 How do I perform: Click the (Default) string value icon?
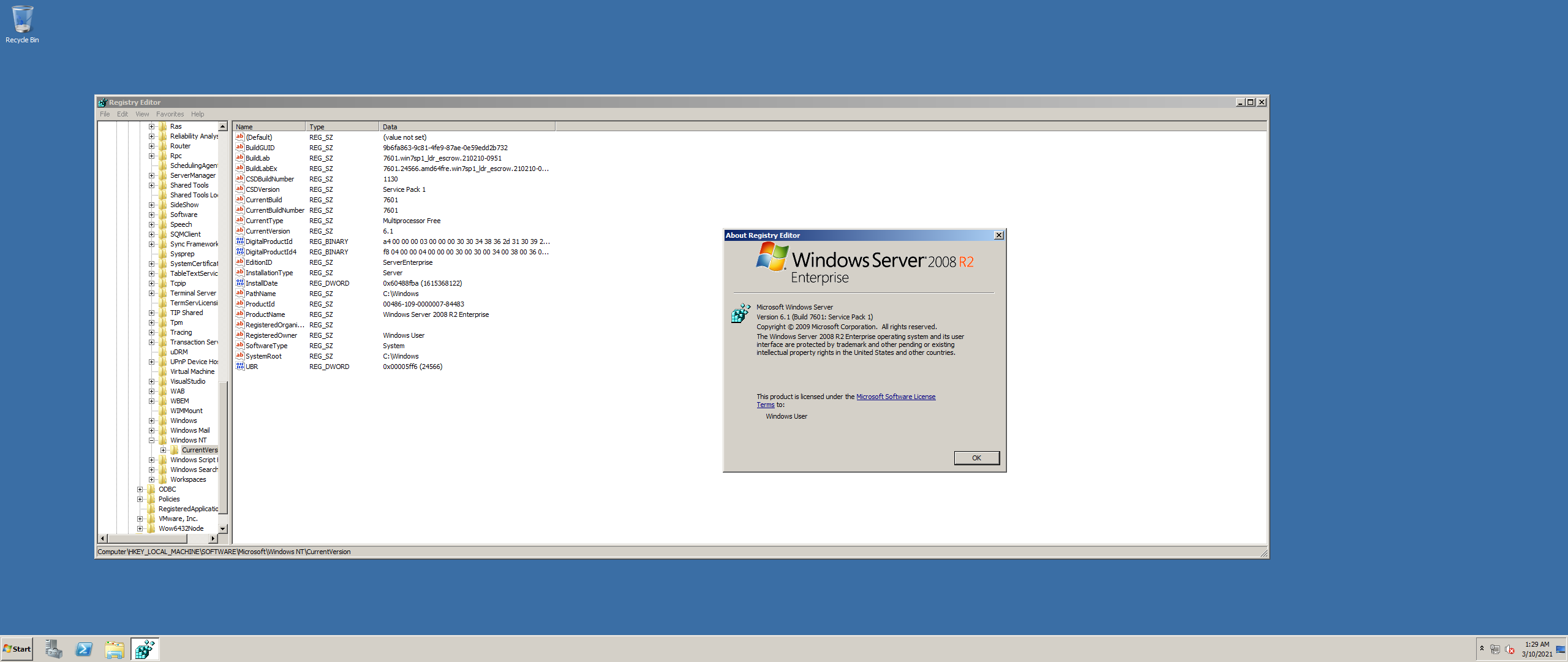[240, 137]
